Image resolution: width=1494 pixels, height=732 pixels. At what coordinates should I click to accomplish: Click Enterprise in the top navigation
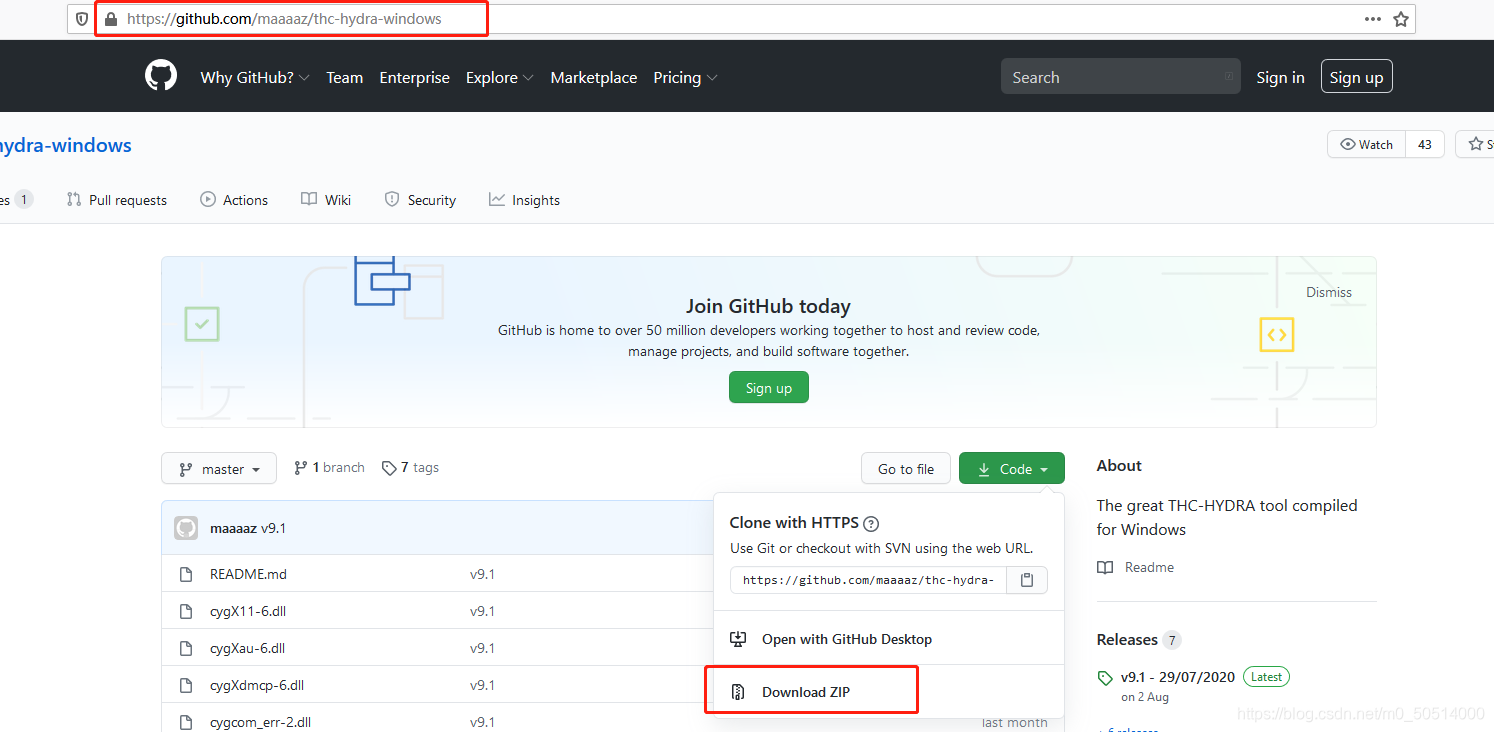tap(414, 77)
